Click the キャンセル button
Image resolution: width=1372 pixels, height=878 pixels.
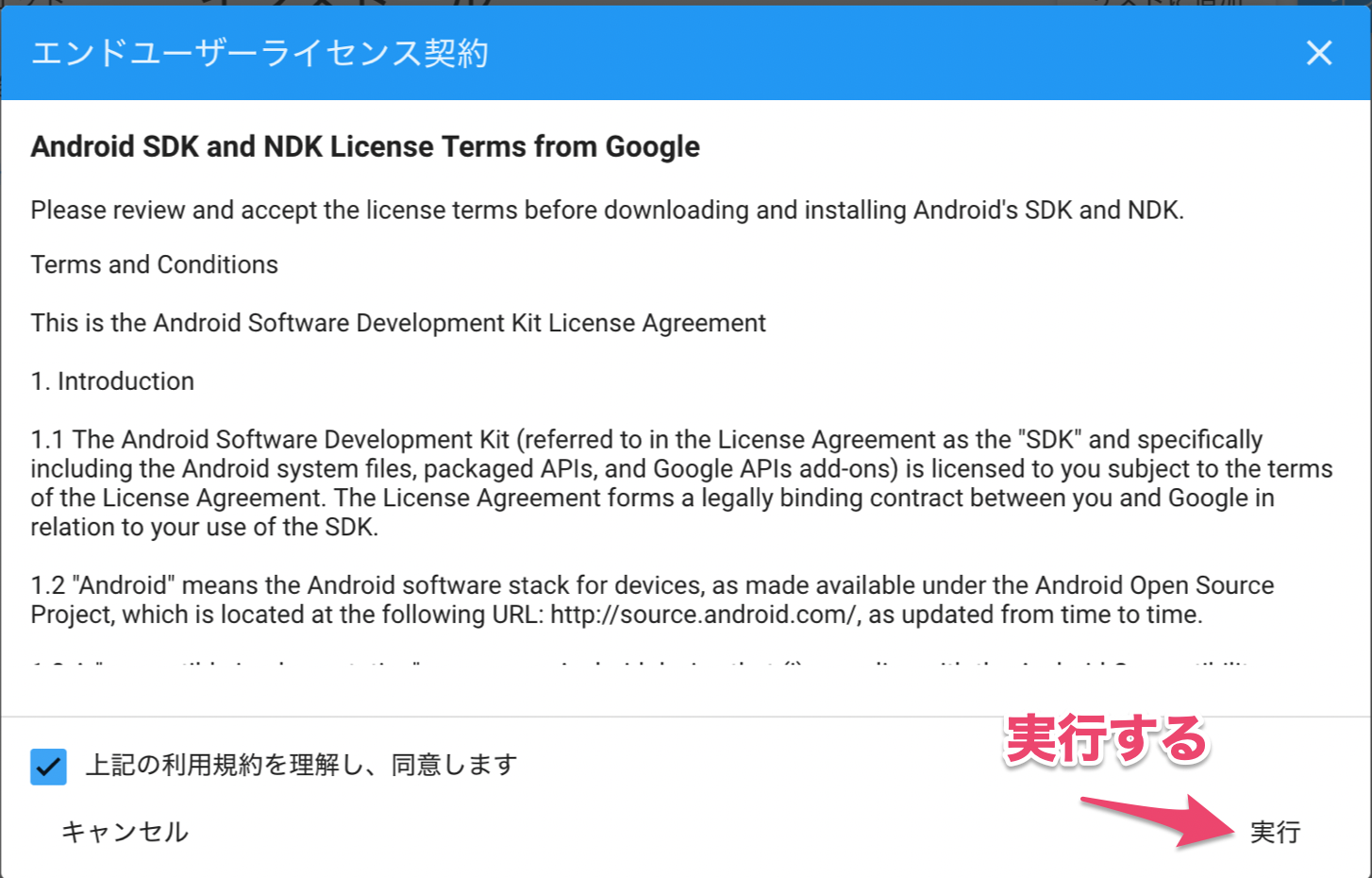pos(125,832)
